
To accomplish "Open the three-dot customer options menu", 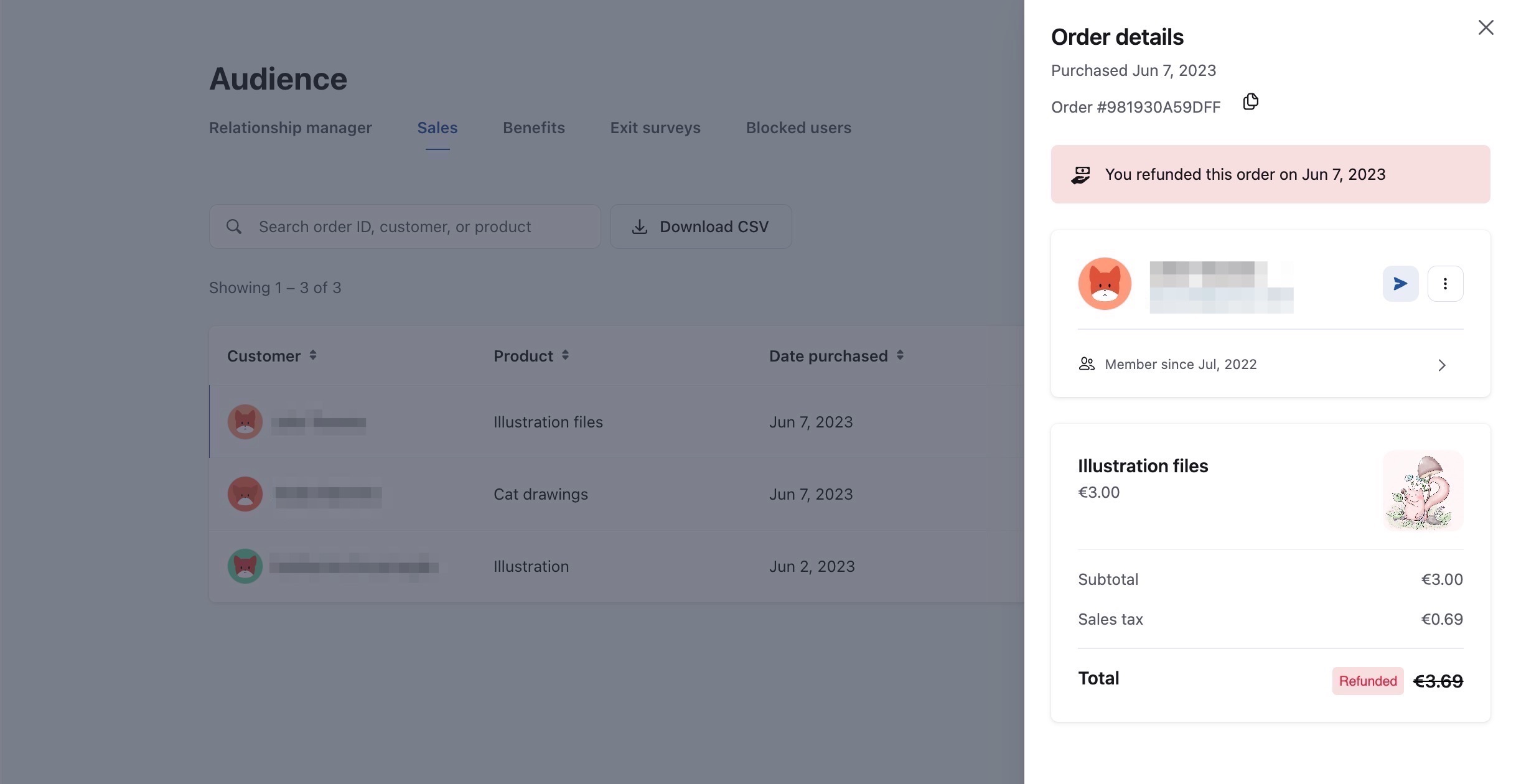I will (1446, 283).
